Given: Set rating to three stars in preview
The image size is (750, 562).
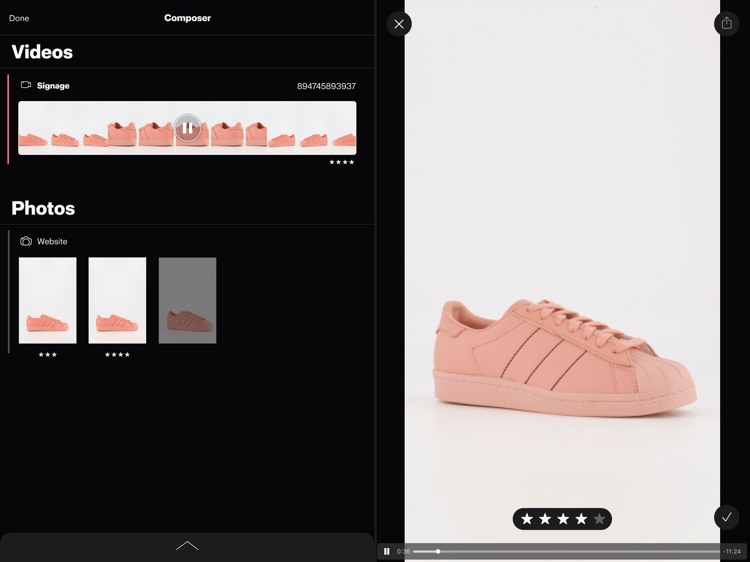Looking at the screenshot, I should tap(563, 519).
